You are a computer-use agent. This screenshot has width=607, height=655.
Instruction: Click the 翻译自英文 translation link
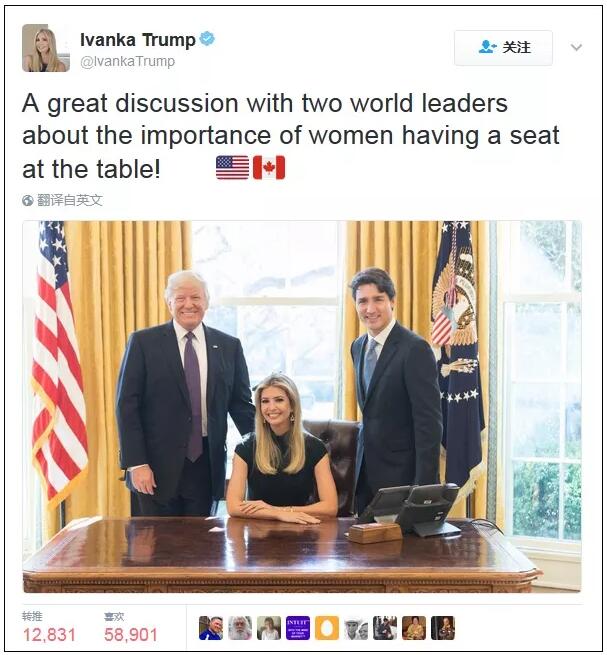[x=69, y=201]
